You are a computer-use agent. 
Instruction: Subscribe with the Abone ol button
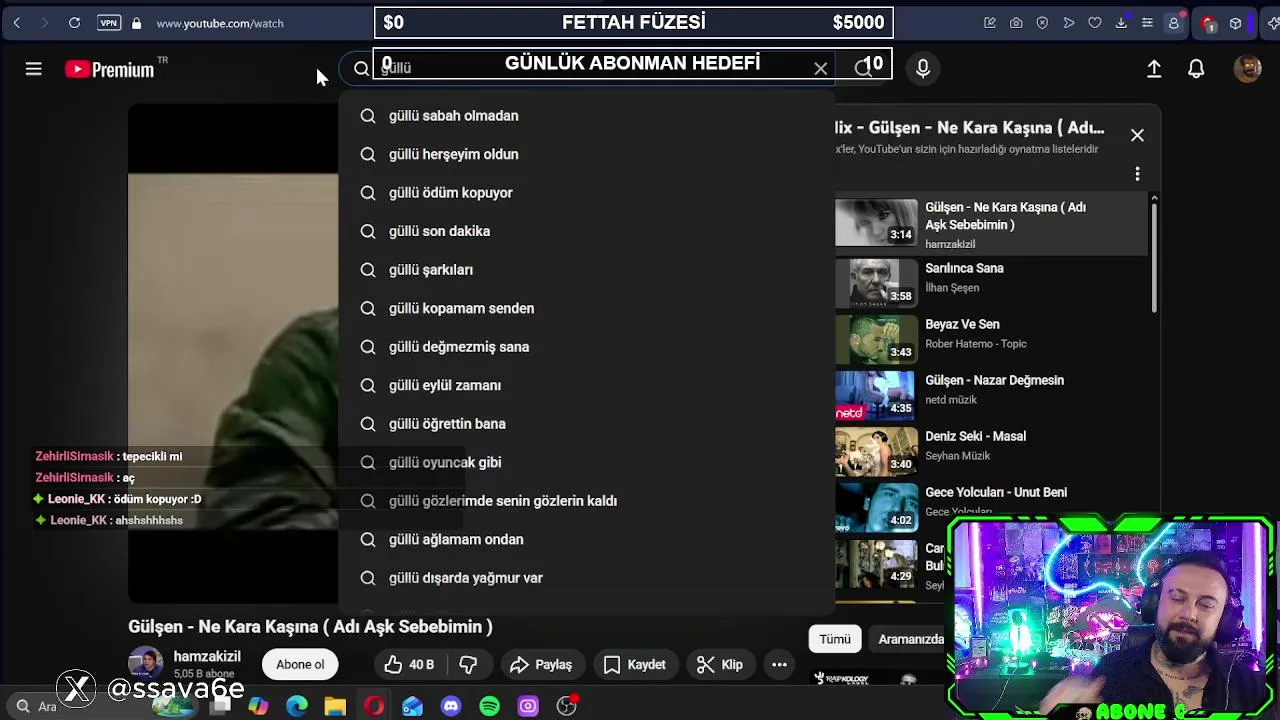coord(300,664)
